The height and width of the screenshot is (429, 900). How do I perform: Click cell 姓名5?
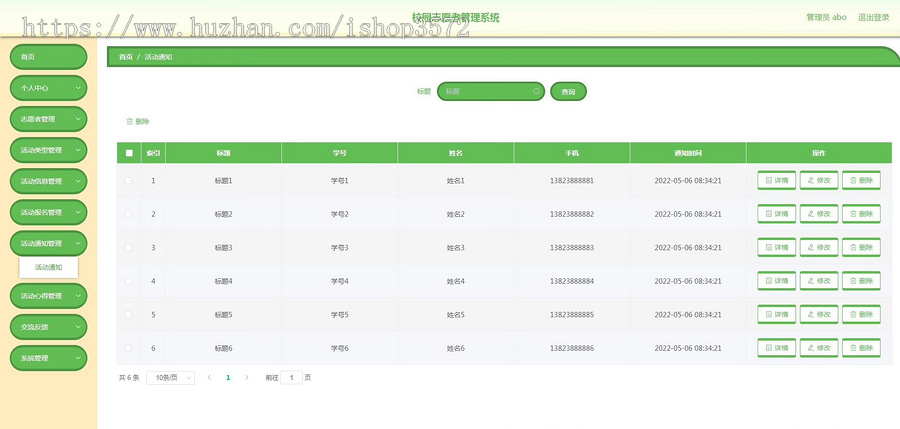tap(455, 315)
